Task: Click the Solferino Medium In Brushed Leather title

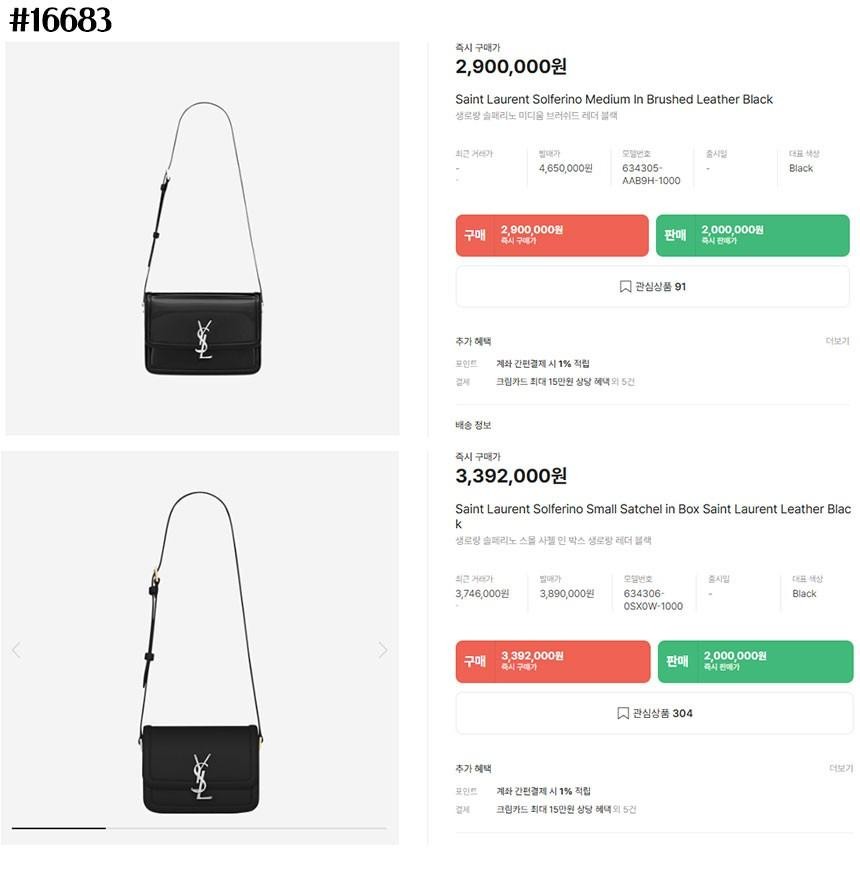Action: tap(614, 100)
